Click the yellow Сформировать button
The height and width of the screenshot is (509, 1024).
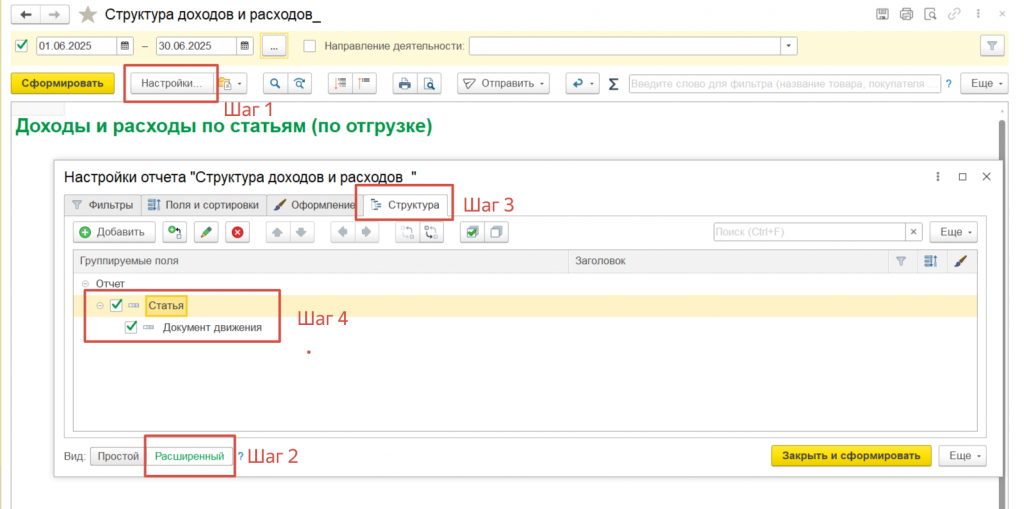[63, 84]
